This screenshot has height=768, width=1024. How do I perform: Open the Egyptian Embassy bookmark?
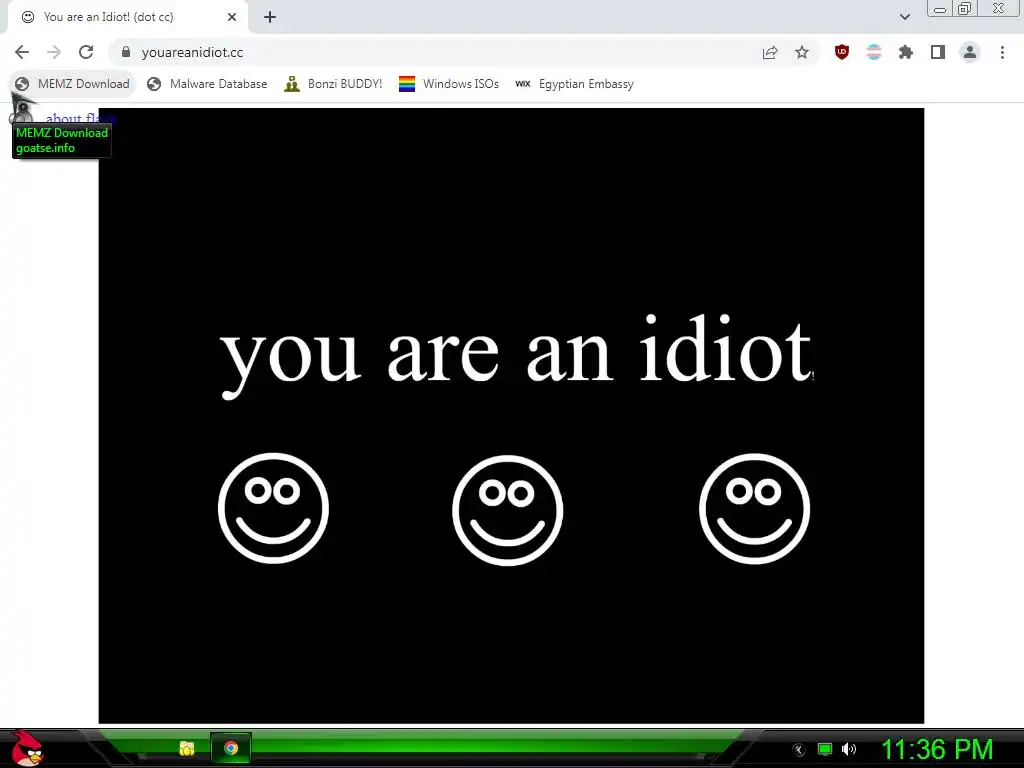574,84
